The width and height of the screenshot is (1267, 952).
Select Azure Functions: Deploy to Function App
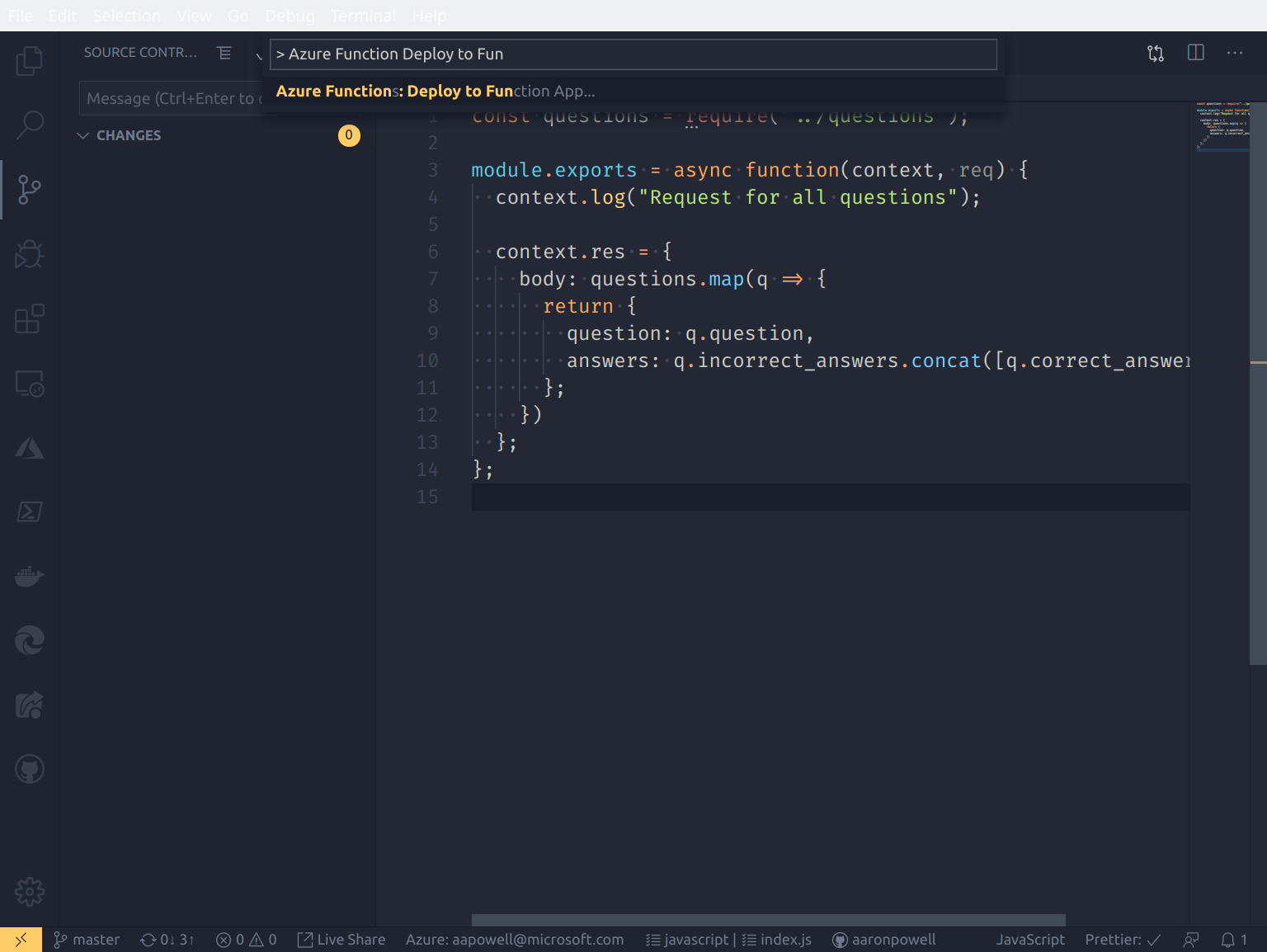click(633, 91)
